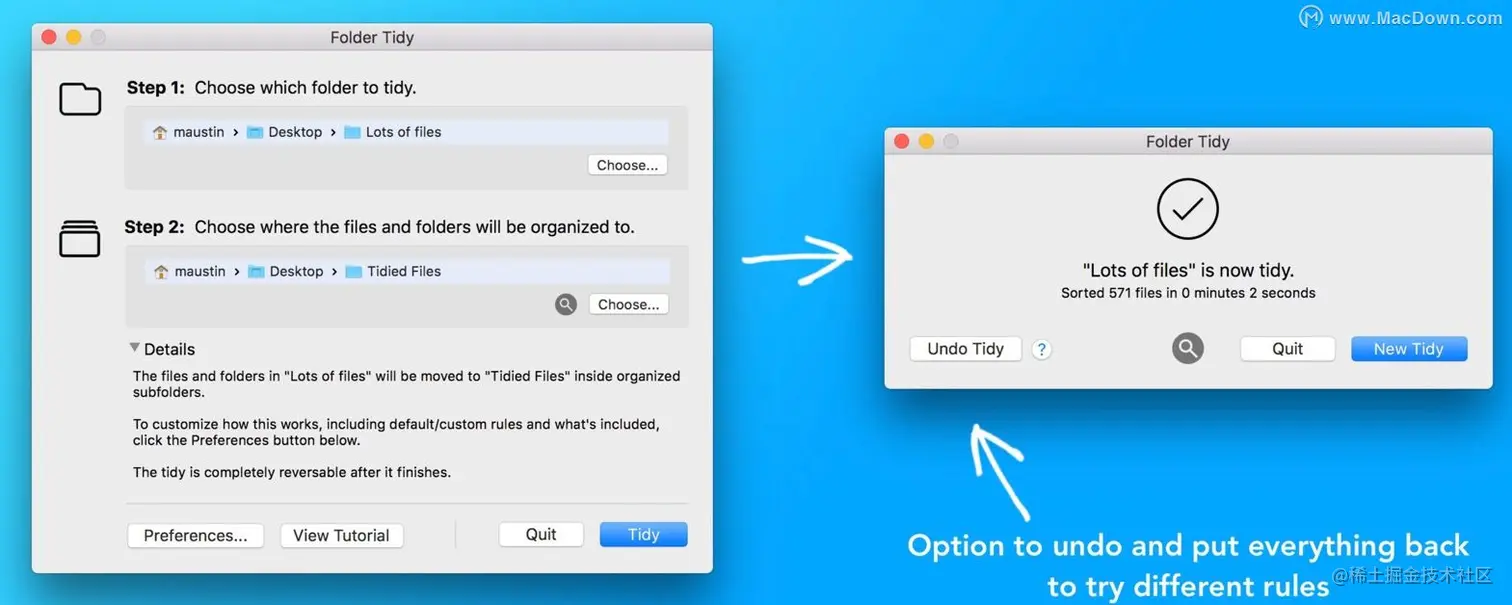This screenshot has width=1512, height=605.
Task: Start a New Tidy from the results window
Action: 1409,348
